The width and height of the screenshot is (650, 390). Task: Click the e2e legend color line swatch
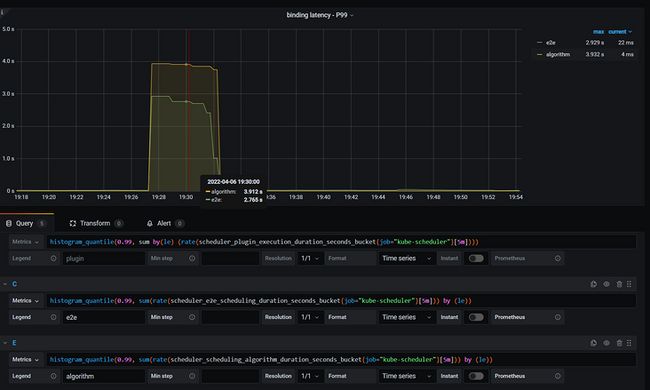click(x=539, y=42)
